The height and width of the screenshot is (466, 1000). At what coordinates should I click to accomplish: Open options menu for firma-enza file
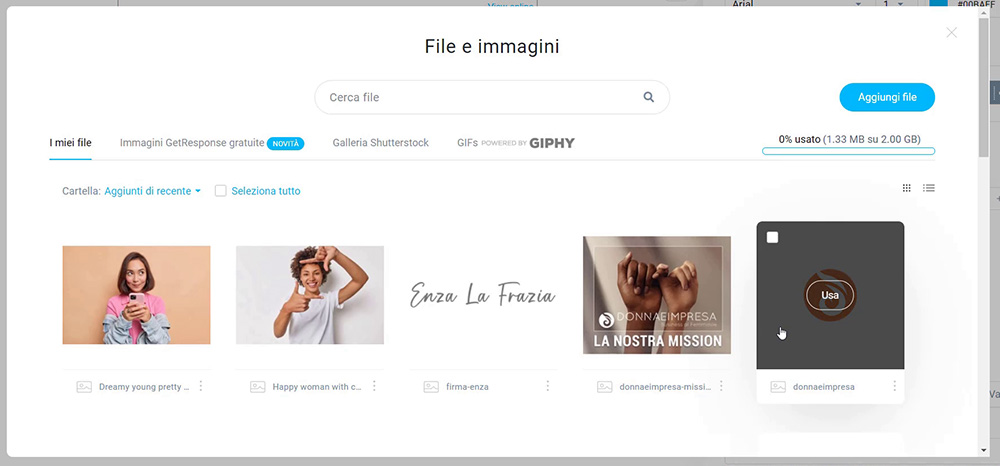(x=547, y=386)
